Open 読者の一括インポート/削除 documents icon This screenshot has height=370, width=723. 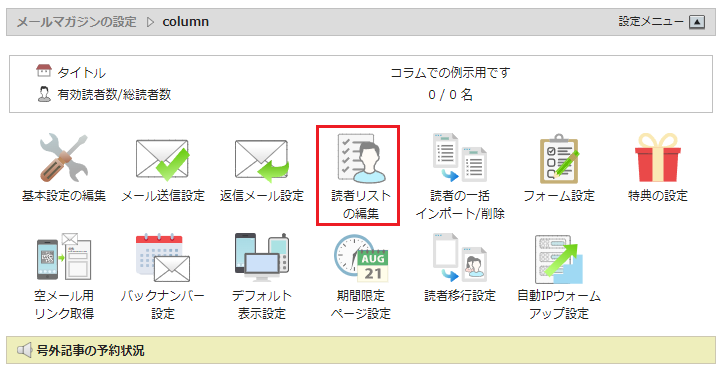pos(460,157)
